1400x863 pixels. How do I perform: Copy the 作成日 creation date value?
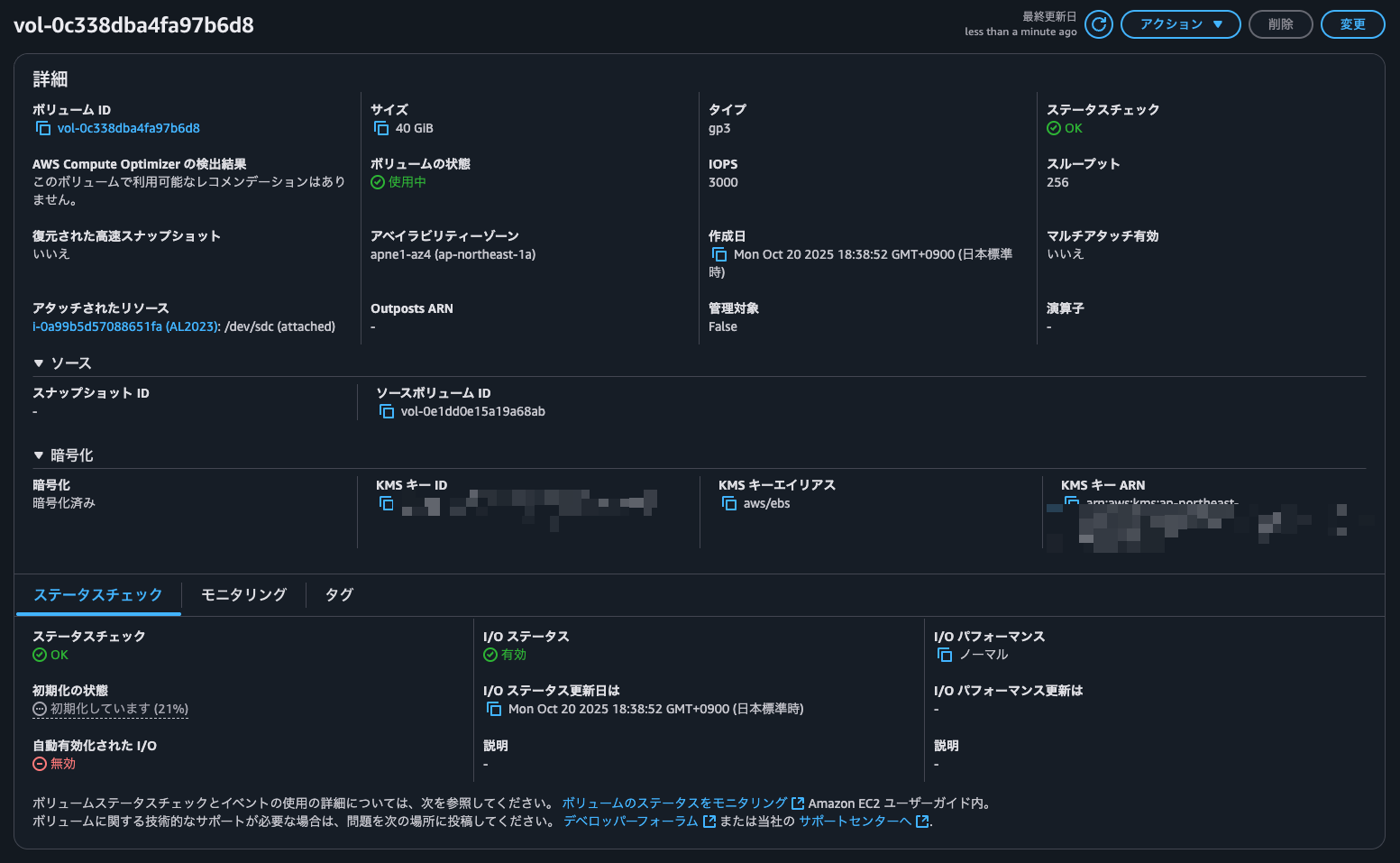point(719,254)
